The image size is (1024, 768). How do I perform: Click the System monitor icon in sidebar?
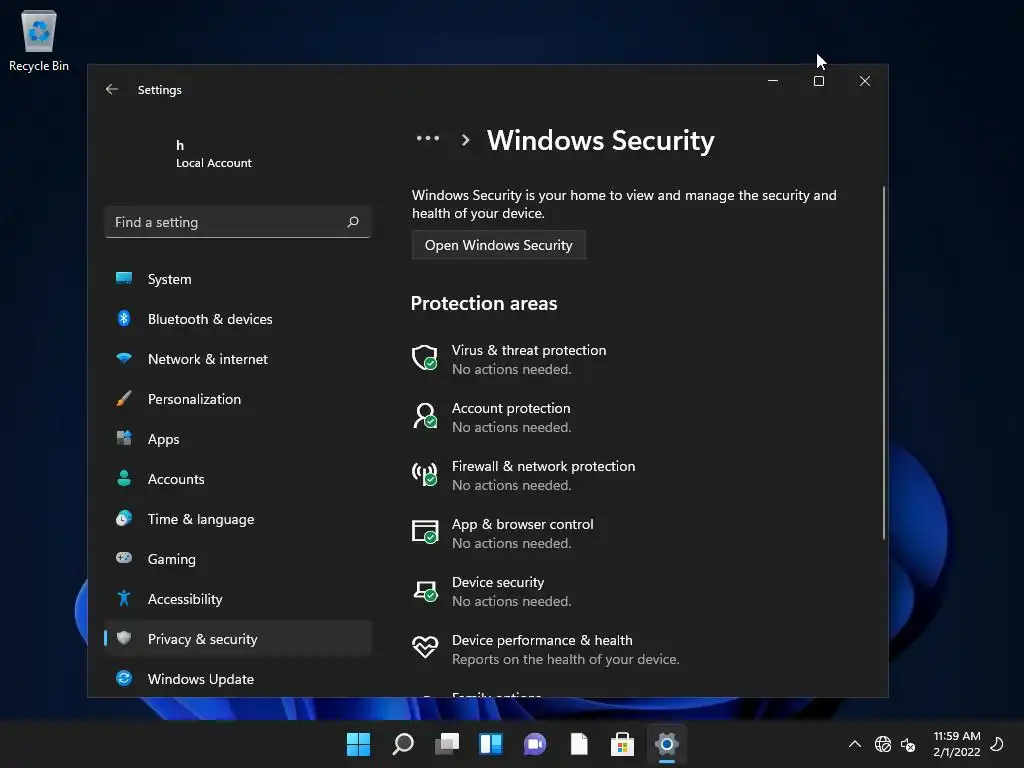[123, 278]
